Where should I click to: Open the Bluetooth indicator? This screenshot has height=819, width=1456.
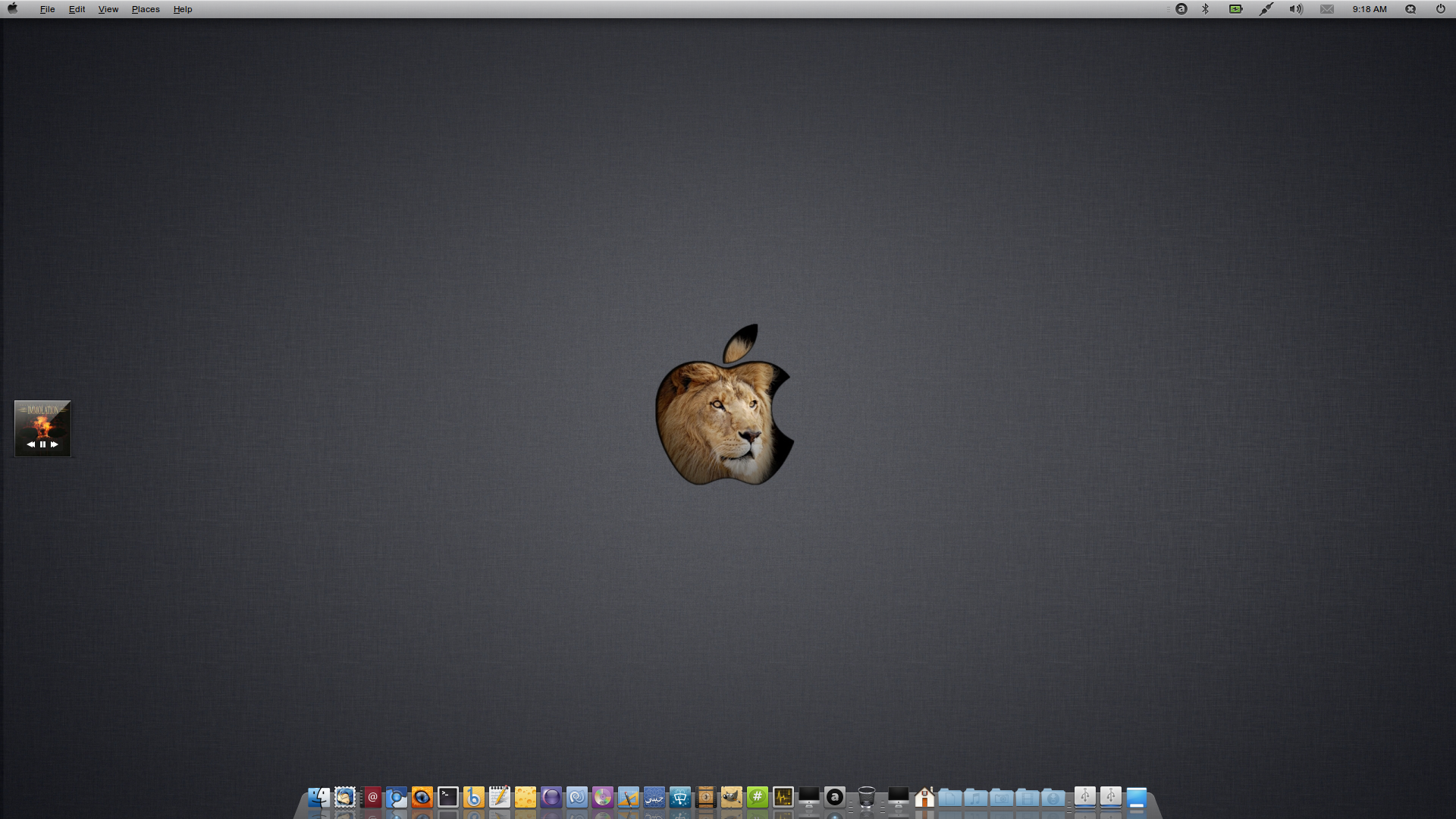point(1205,9)
